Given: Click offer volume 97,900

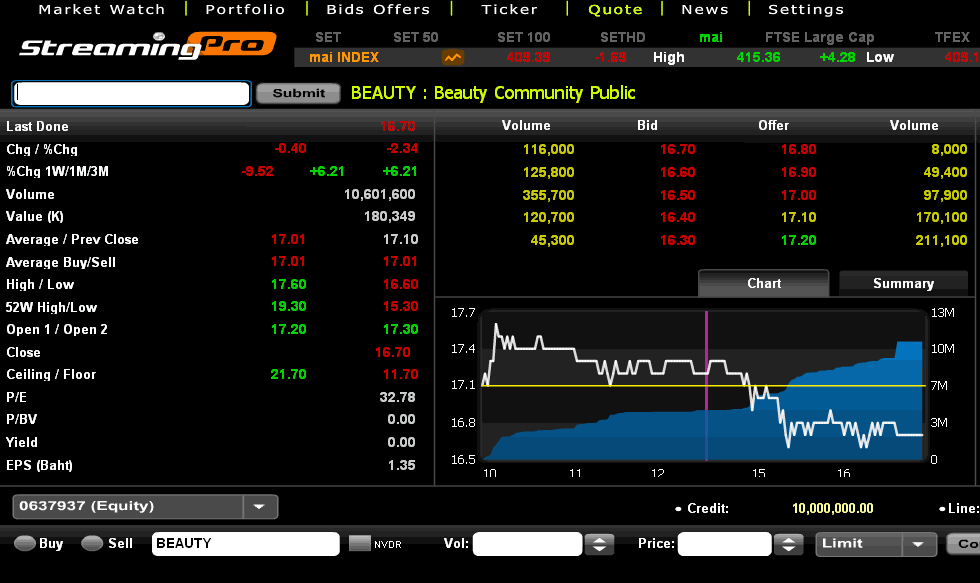Looking at the screenshot, I should pos(945,195).
